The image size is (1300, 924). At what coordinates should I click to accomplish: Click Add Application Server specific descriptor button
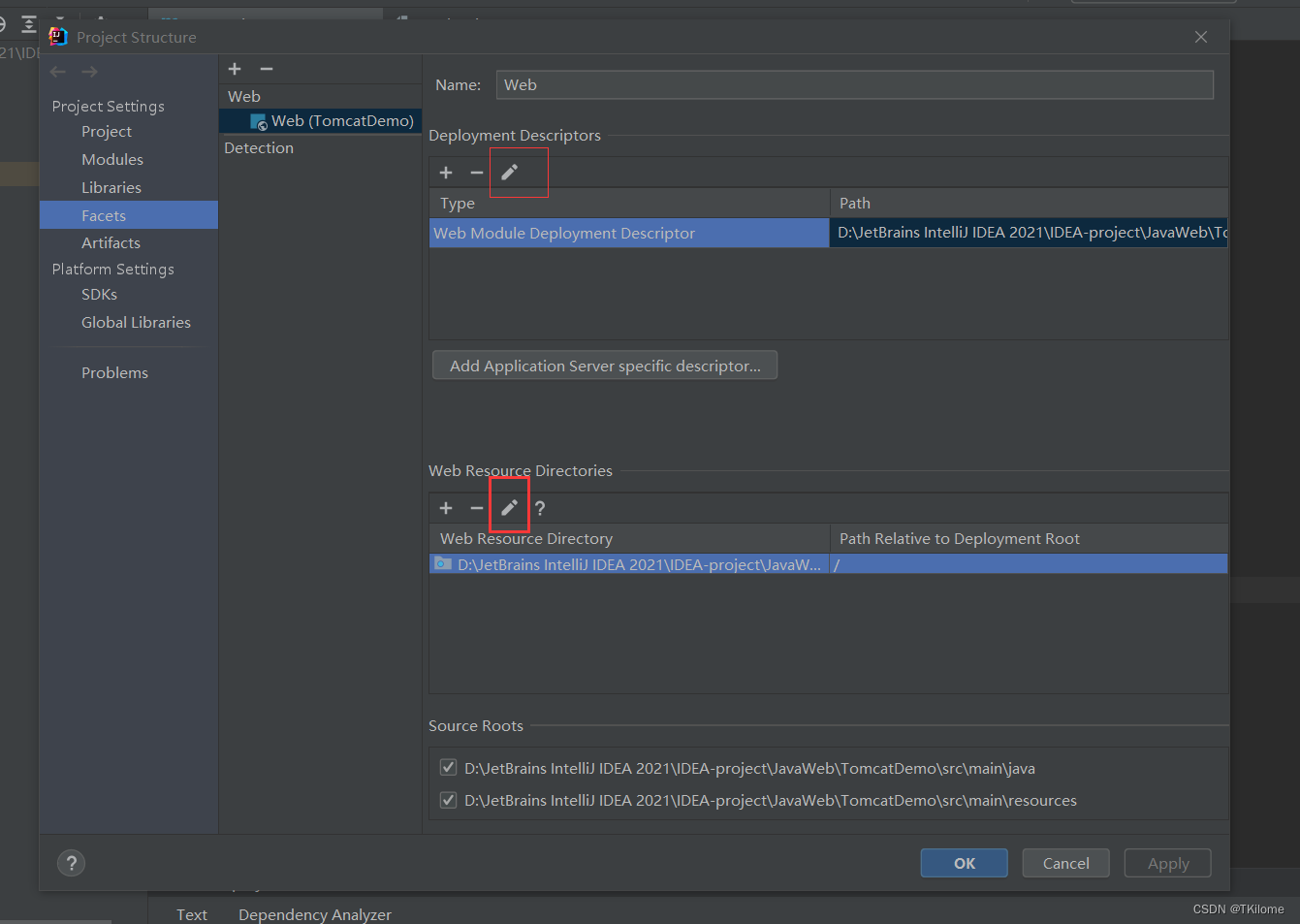605,366
